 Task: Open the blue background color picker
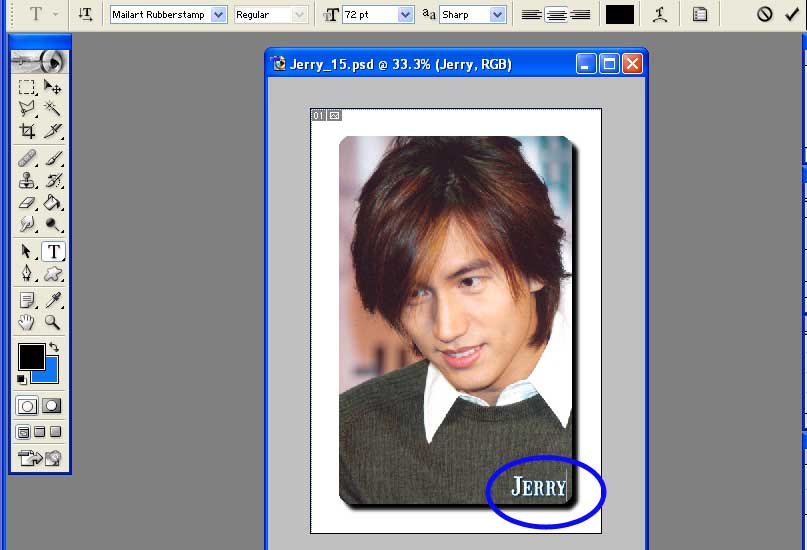pyautogui.click(x=51, y=375)
